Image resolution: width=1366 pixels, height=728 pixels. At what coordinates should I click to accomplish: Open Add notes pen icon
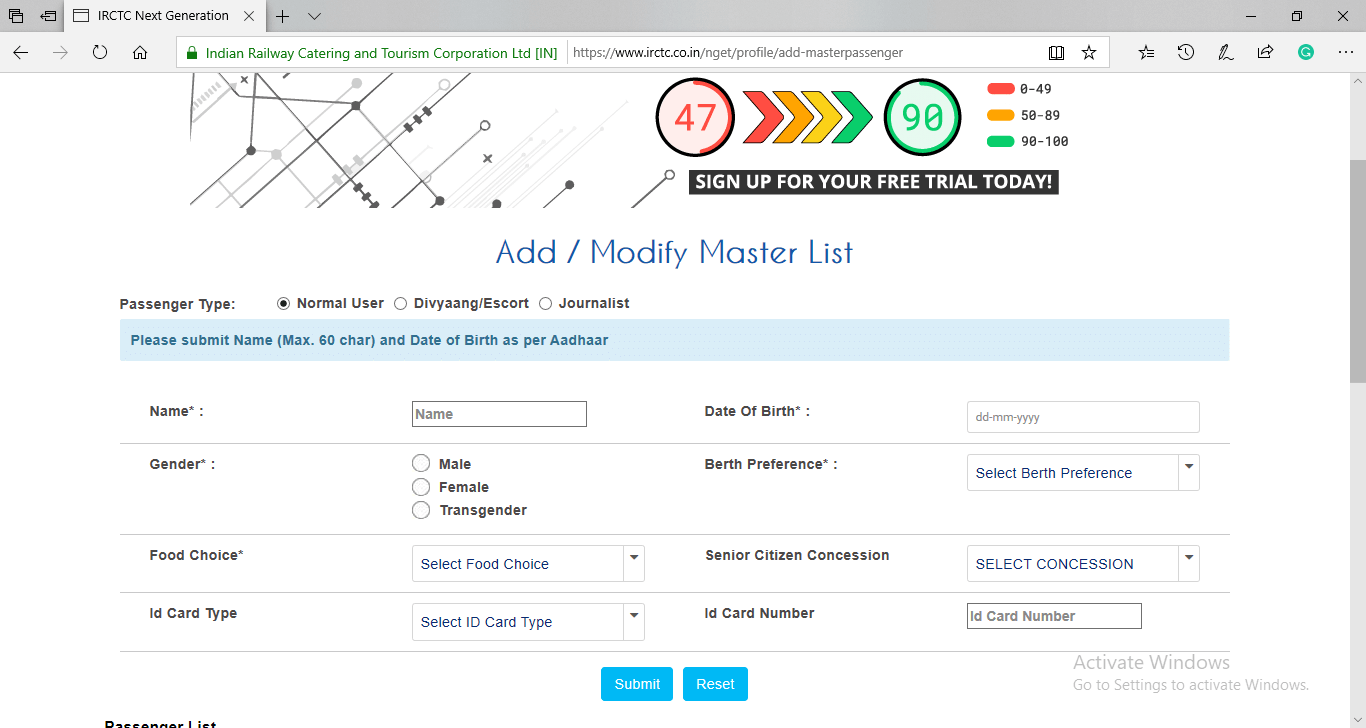tap(1225, 53)
